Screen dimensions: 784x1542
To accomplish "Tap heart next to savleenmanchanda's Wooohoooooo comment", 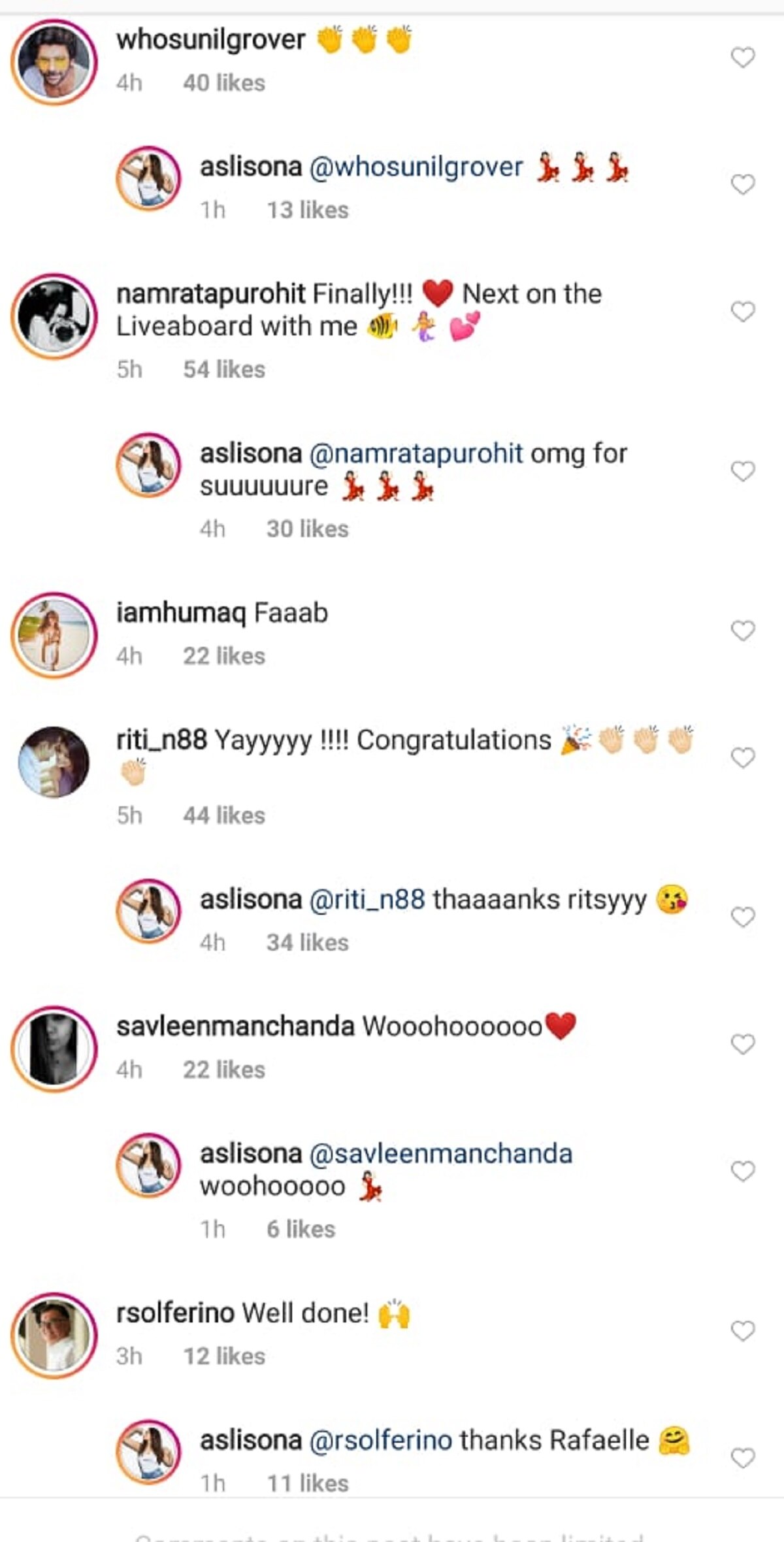I will tap(743, 1044).
